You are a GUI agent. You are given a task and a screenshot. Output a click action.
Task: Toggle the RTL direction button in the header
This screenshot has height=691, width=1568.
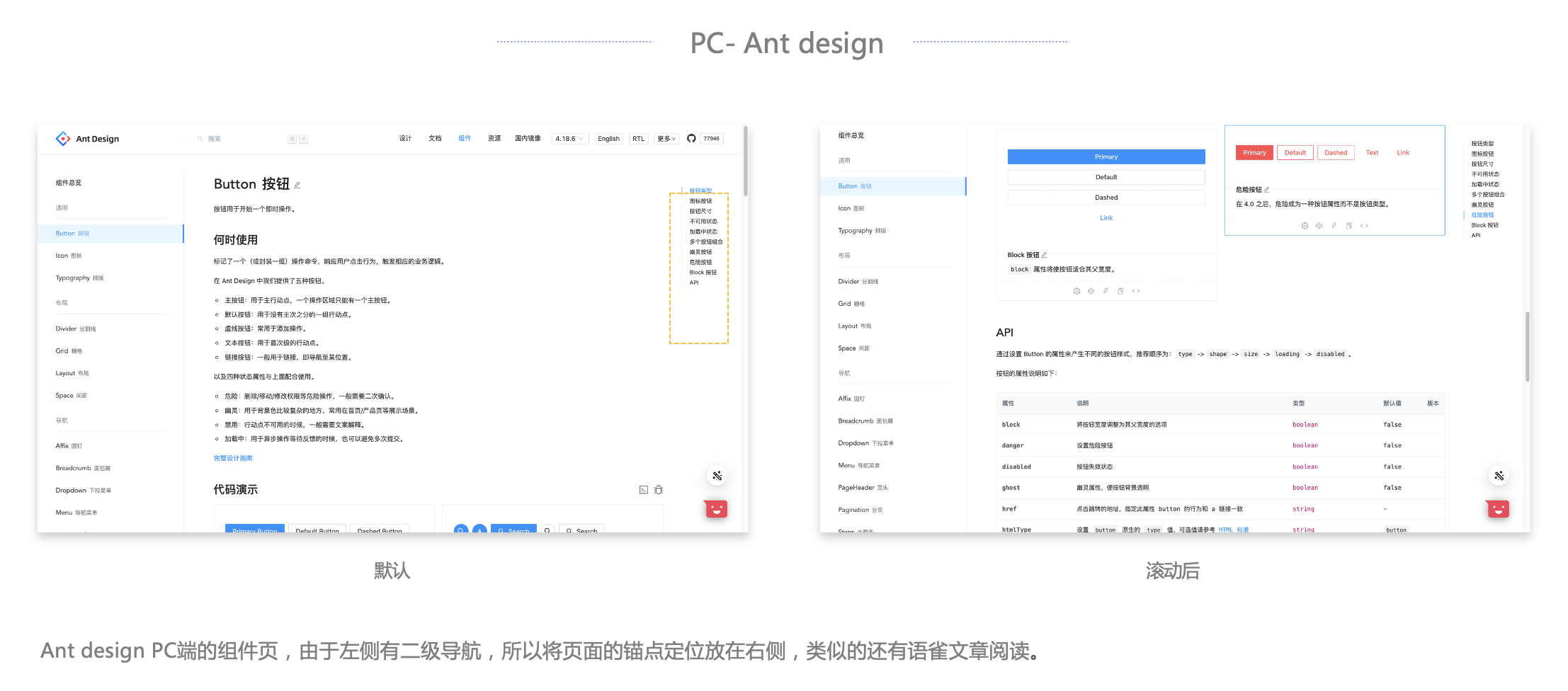click(639, 139)
